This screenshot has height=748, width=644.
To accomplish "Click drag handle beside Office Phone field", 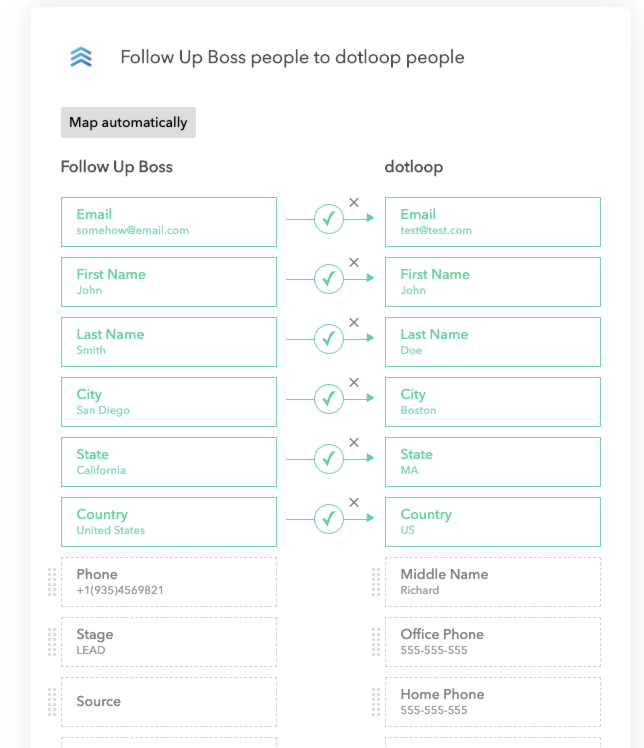I will click(x=376, y=642).
